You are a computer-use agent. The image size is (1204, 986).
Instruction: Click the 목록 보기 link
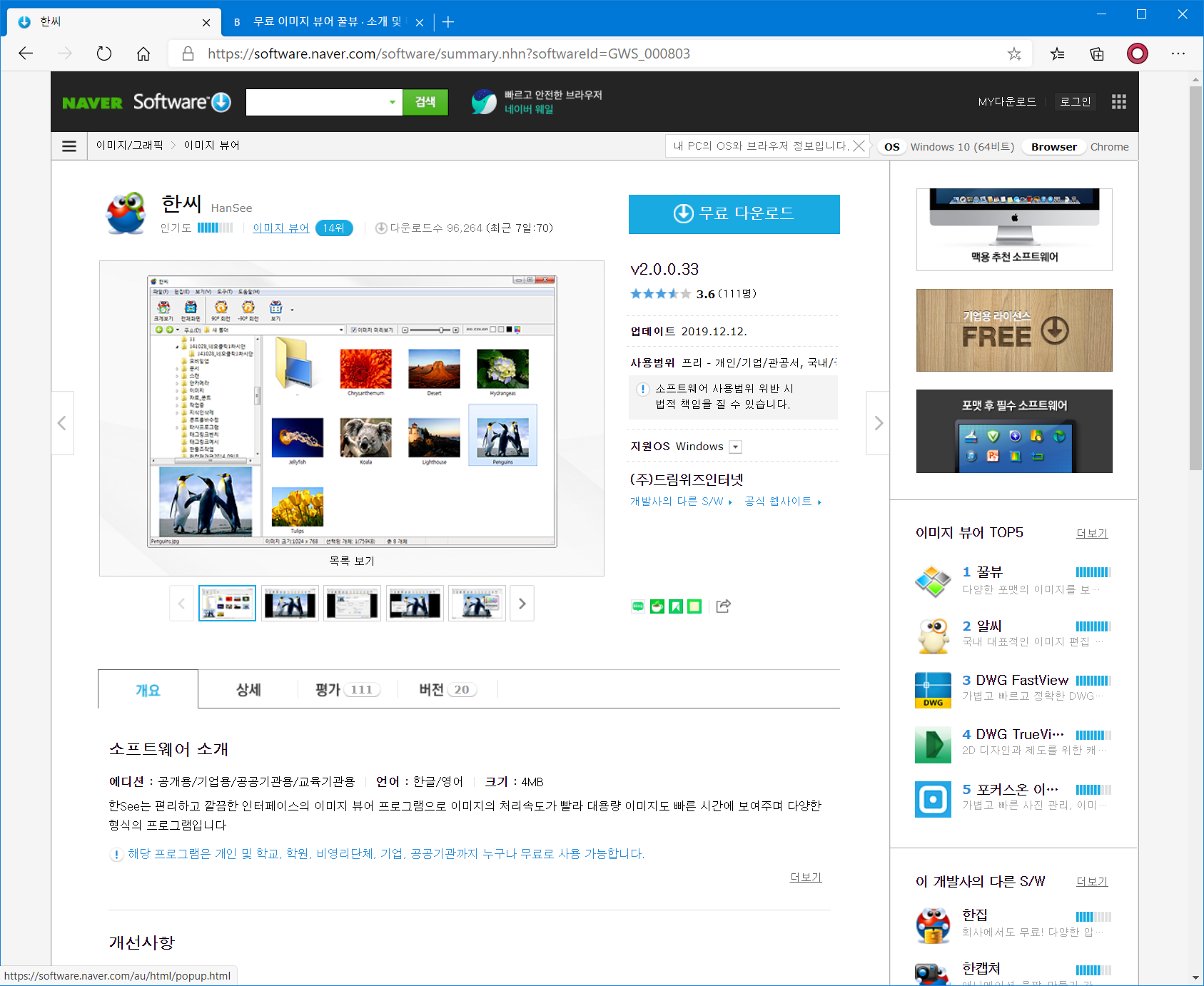click(x=352, y=561)
